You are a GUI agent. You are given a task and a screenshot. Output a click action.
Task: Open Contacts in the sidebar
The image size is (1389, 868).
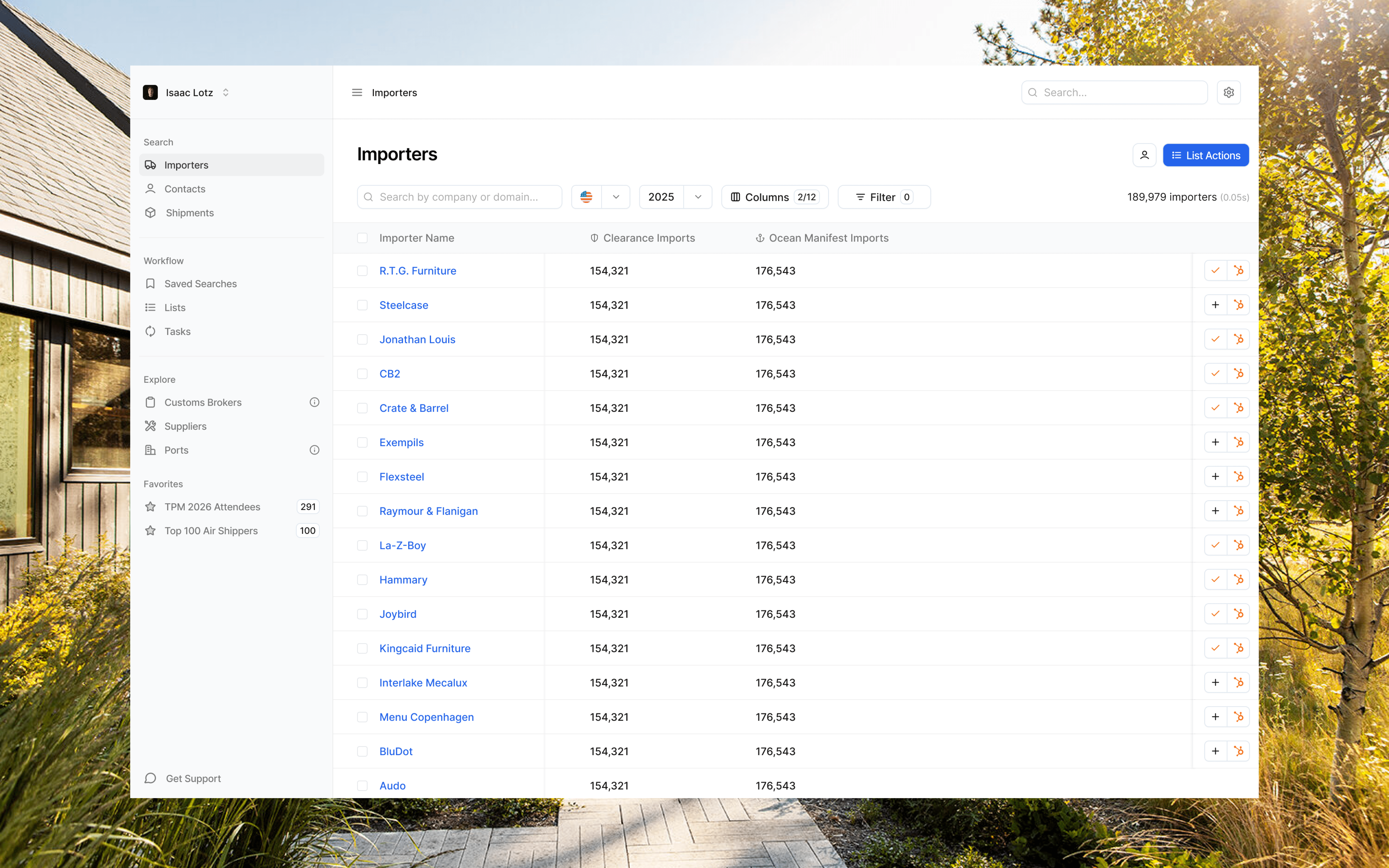pyautogui.click(x=231, y=189)
